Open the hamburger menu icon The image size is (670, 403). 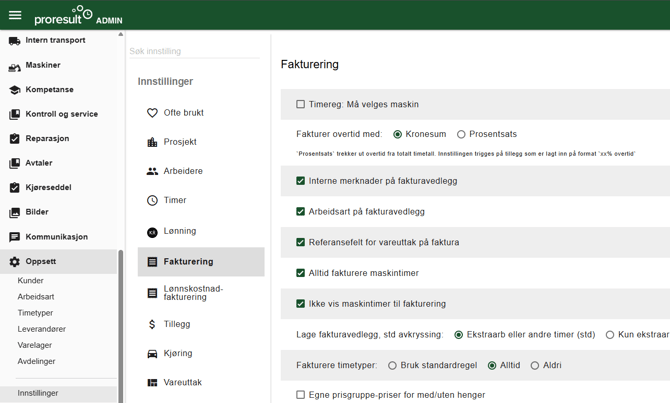tap(15, 15)
